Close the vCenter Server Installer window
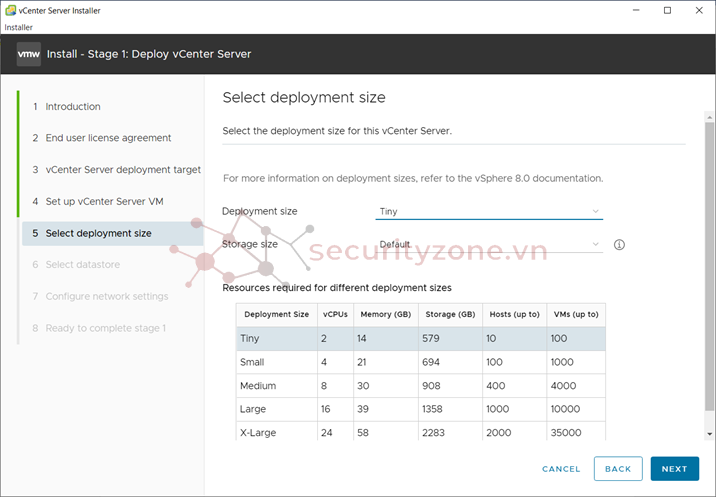Screen dimensions: 716x497 point(699,10)
